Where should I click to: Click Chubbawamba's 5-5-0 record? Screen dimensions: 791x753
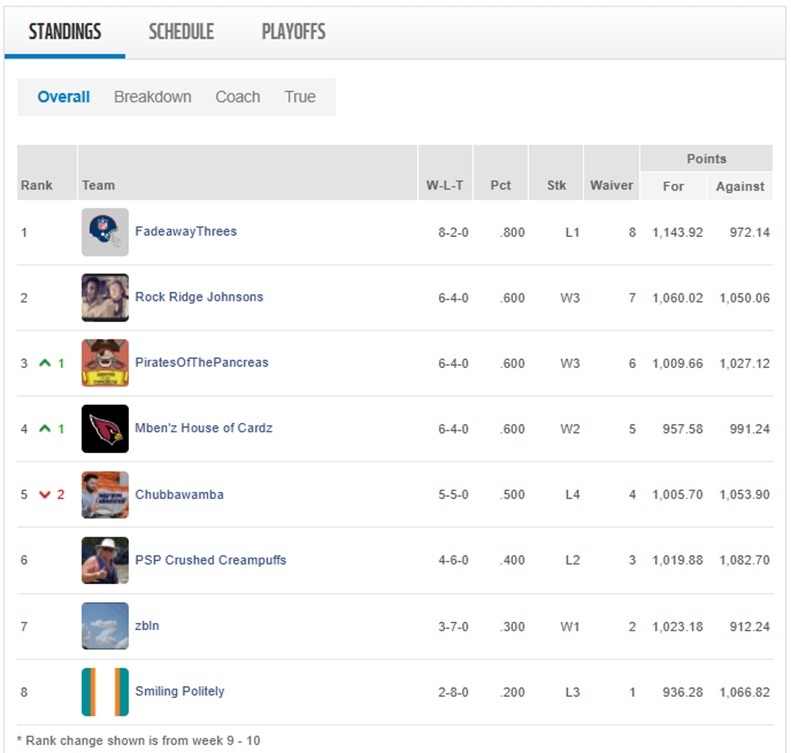coord(453,495)
